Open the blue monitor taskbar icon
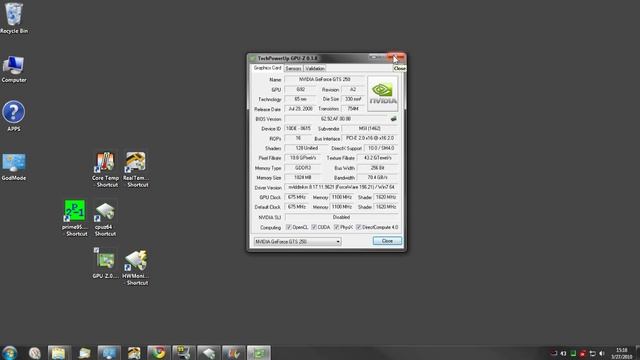Viewport: 640px width, 360px height. click(x=109, y=353)
